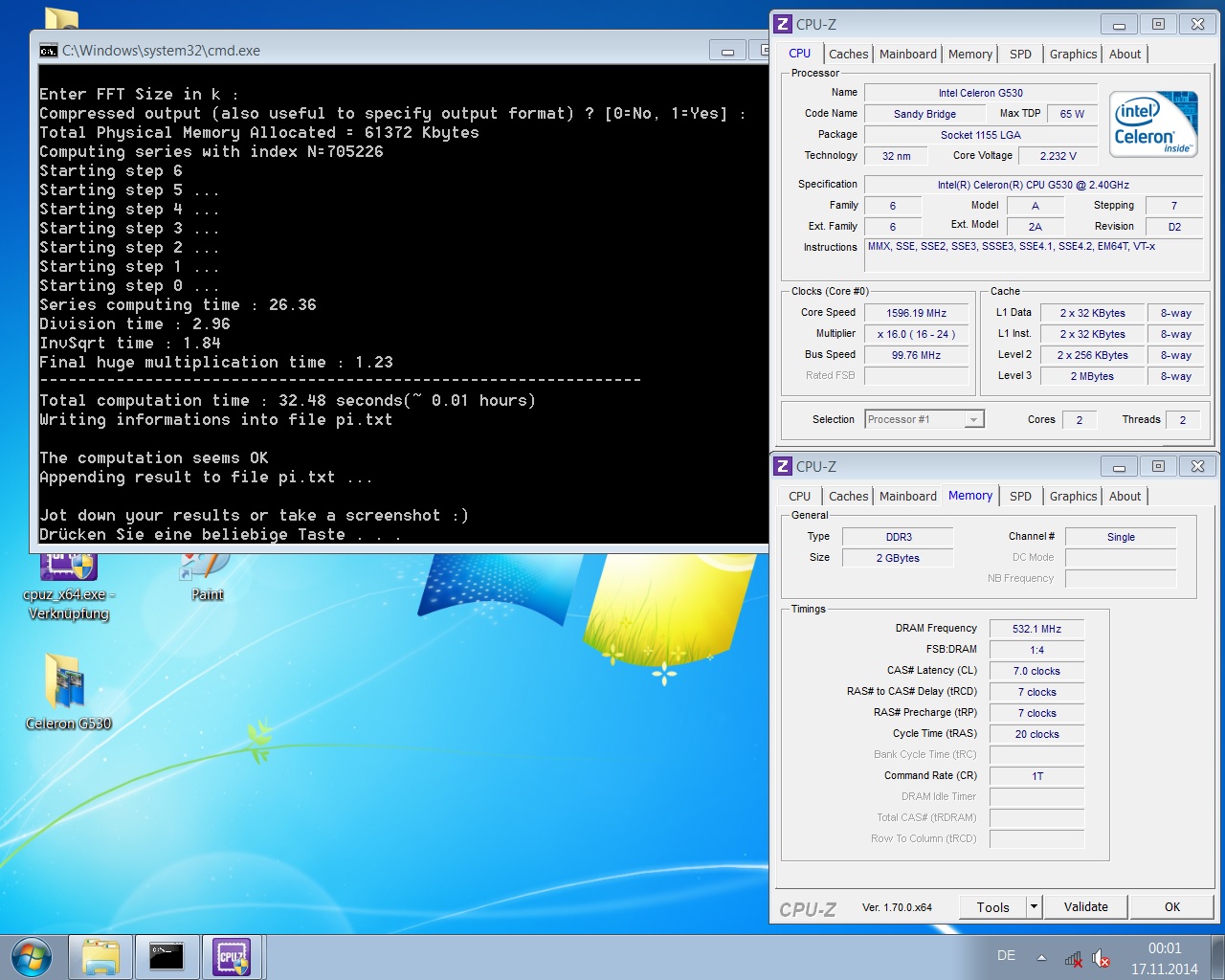Open the Tools dropdown arrow

pos(1034,907)
